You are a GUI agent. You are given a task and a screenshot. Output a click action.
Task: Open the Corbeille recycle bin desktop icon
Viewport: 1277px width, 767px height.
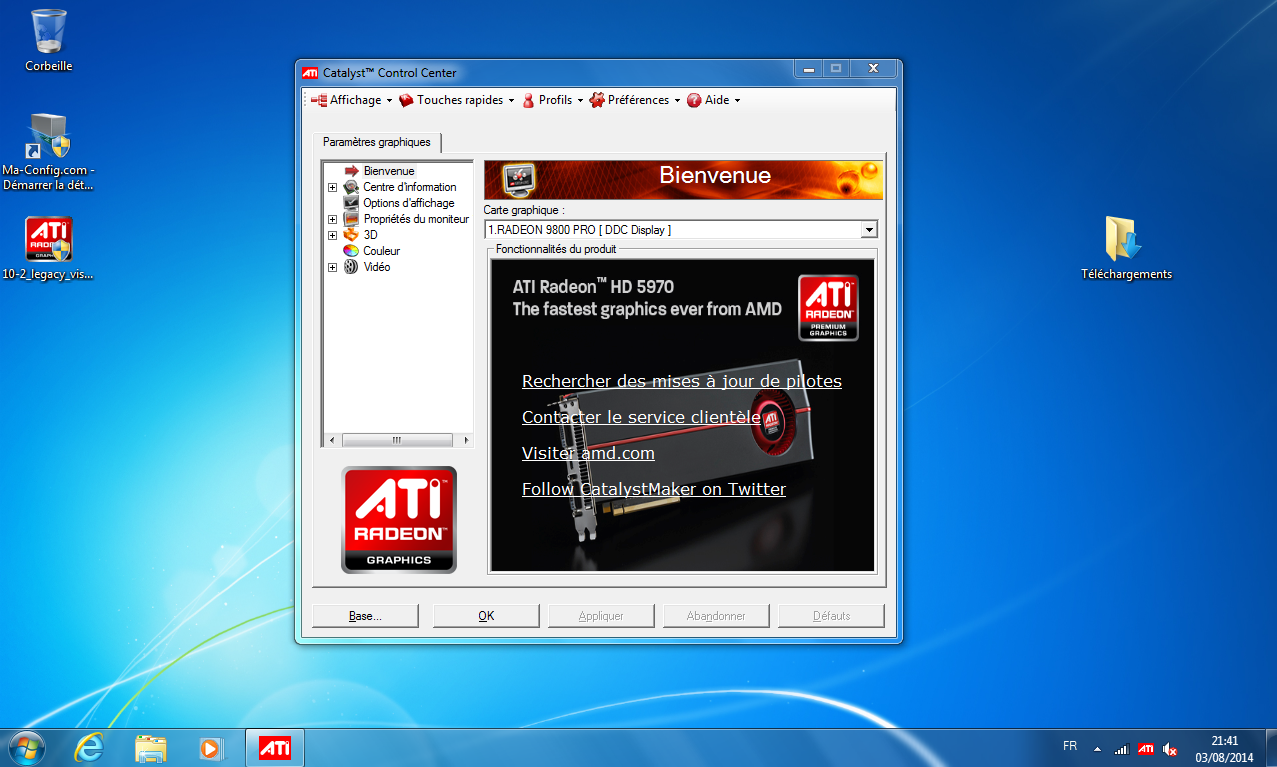pos(49,40)
